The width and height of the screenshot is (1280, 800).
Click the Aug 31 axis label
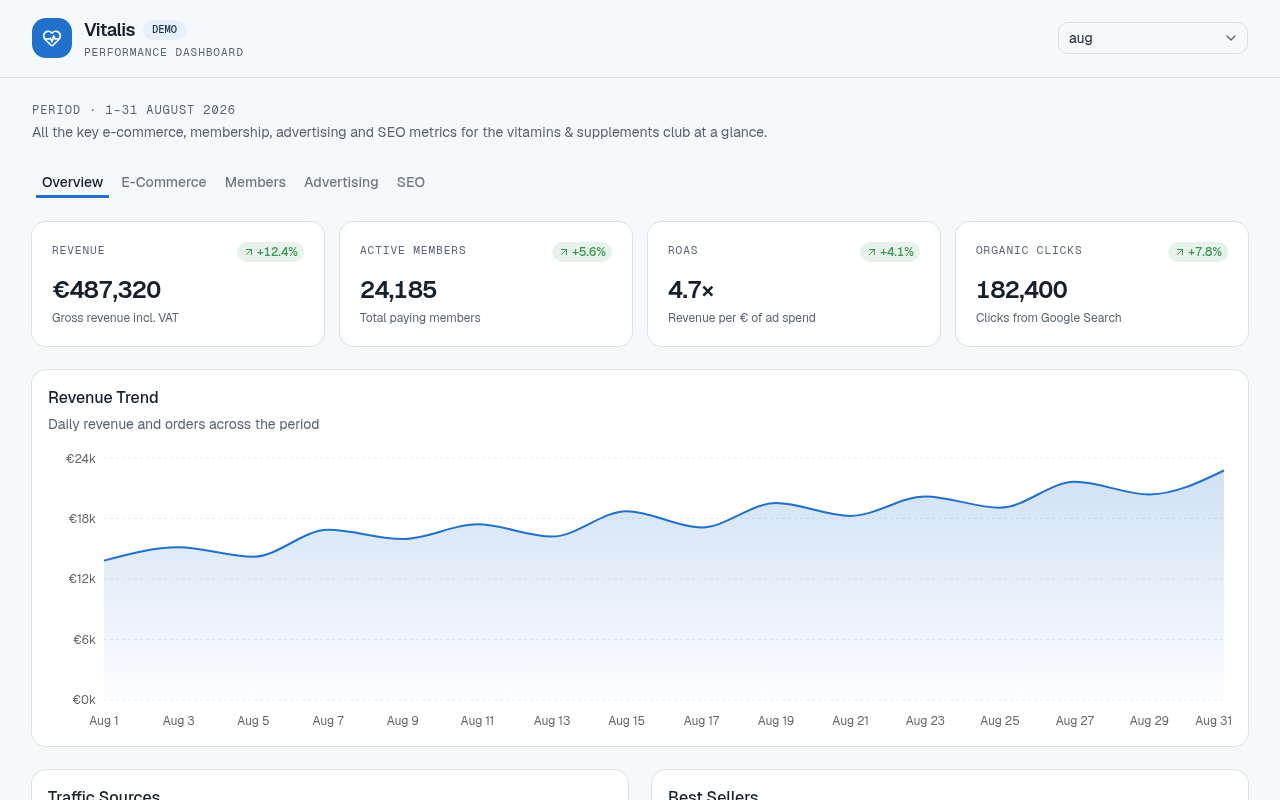click(1213, 720)
